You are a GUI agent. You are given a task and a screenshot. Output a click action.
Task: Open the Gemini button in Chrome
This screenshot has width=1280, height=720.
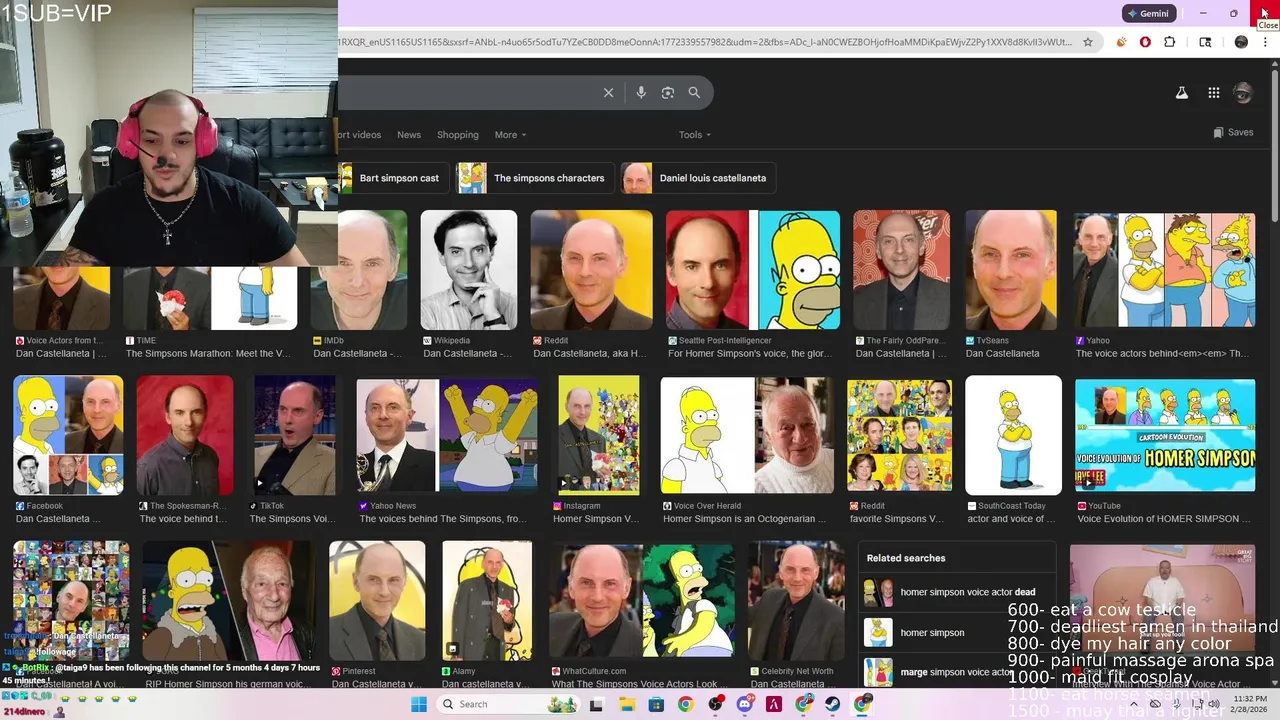click(x=1147, y=13)
